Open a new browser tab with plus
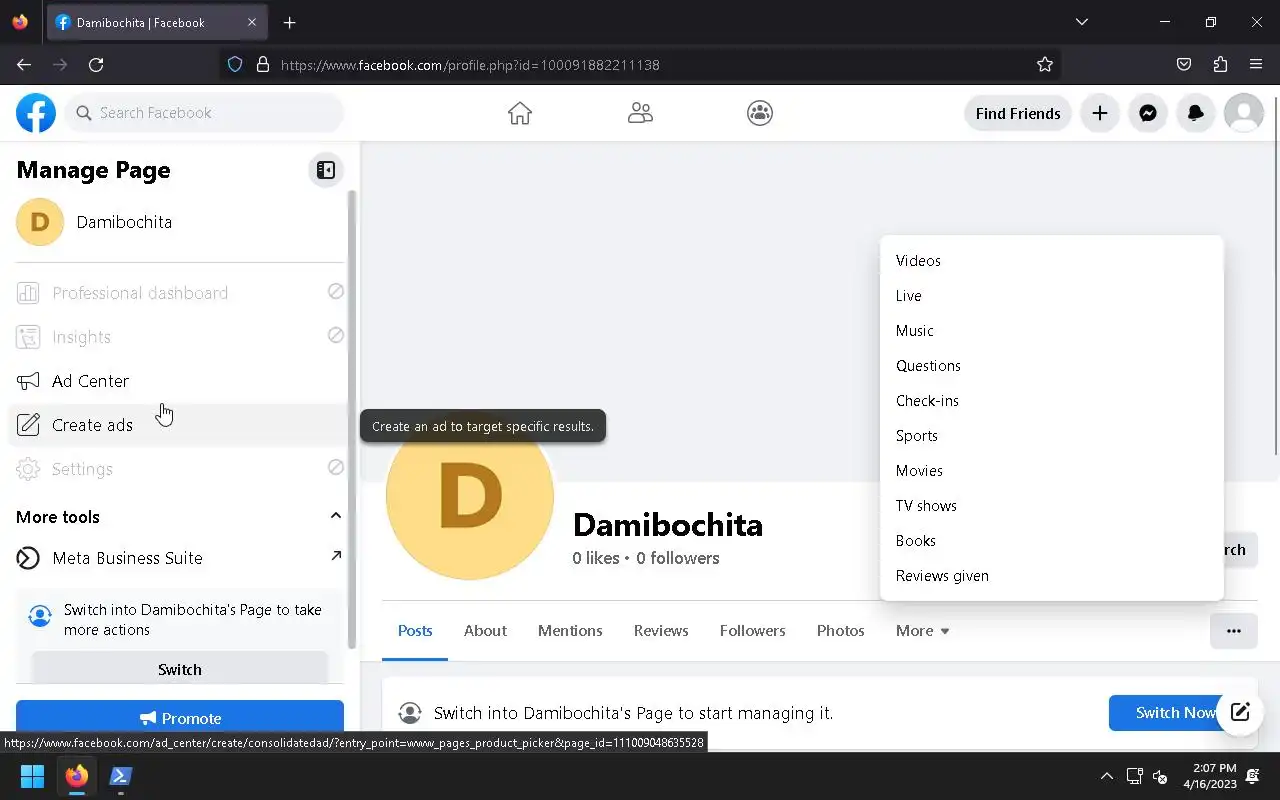Viewport: 1280px width, 800px height. 289,22
